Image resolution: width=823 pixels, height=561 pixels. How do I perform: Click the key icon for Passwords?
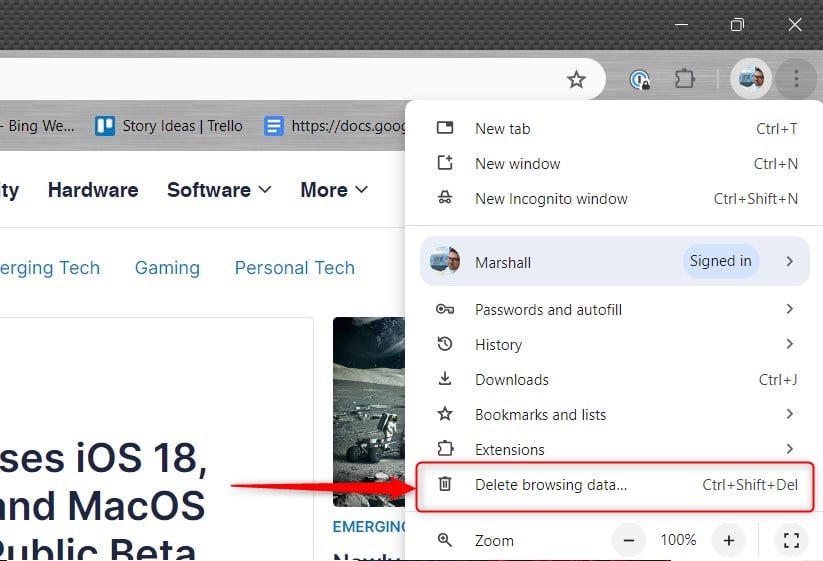coord(445,309)
